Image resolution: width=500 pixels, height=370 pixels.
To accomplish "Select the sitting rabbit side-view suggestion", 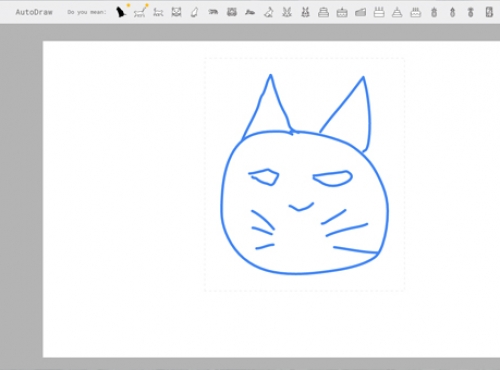I will pyautogui.click(x=268, y=13).
